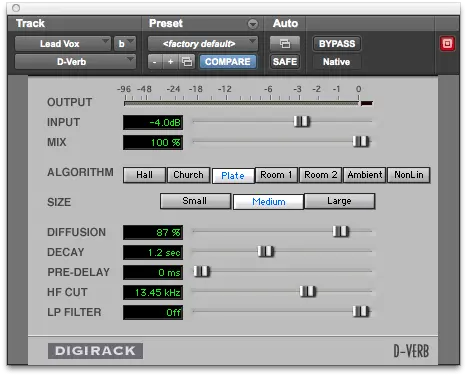
Task: Toggle the COMPARE button
Action: click(228, 62)
